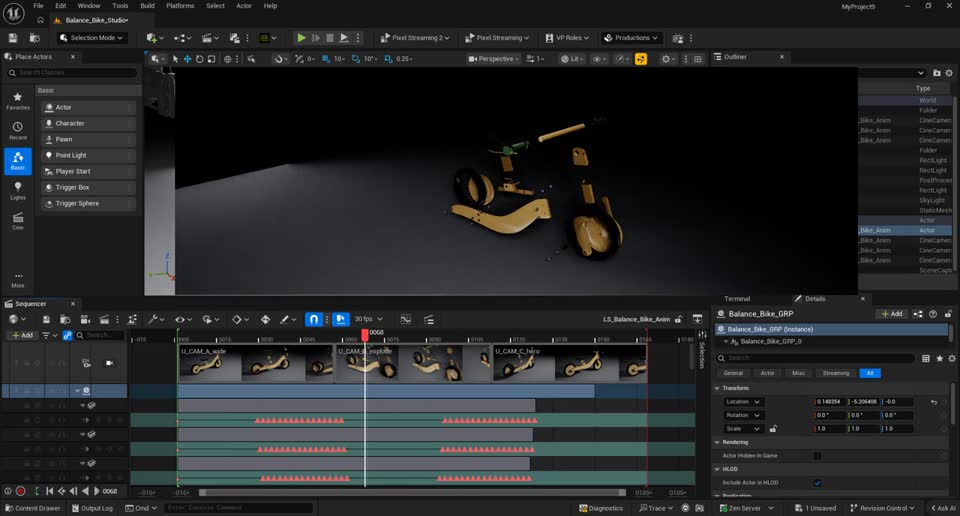Click the Details panel help question icon
Viewport: 960px width, 516px height.
932,314
